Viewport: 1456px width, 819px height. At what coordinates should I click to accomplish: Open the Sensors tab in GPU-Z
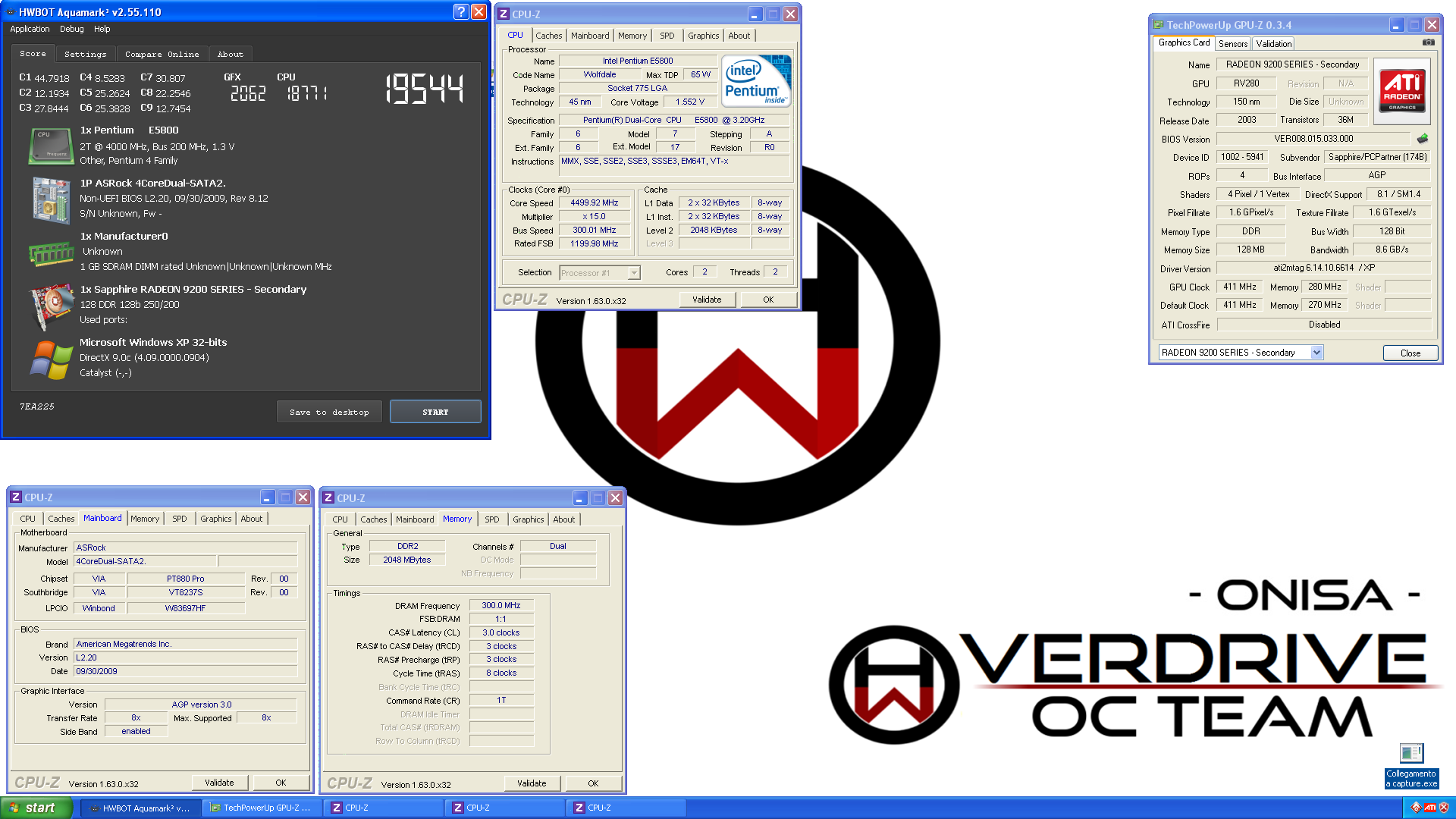click(x=1233, y=44)
